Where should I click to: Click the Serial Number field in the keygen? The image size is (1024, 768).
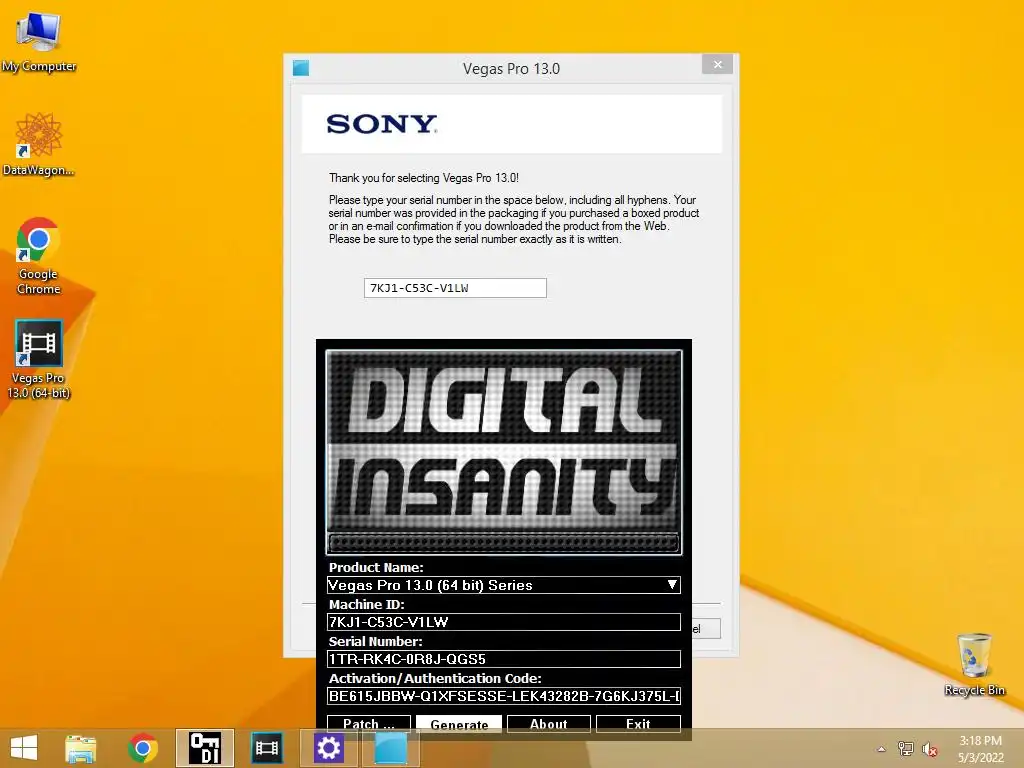[504, 659]
